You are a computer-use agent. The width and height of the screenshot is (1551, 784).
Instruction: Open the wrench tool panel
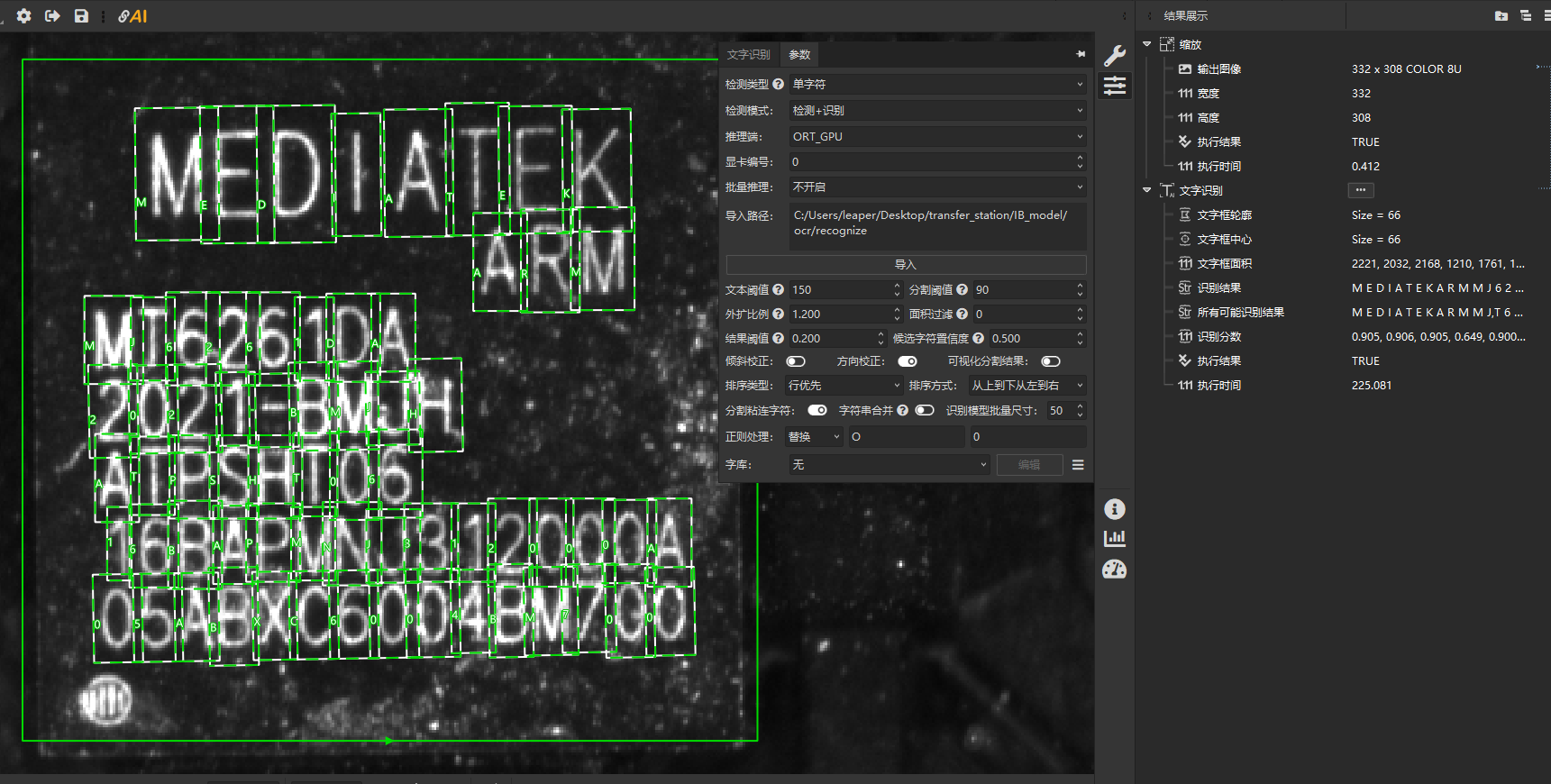[x=1115, y=56]
